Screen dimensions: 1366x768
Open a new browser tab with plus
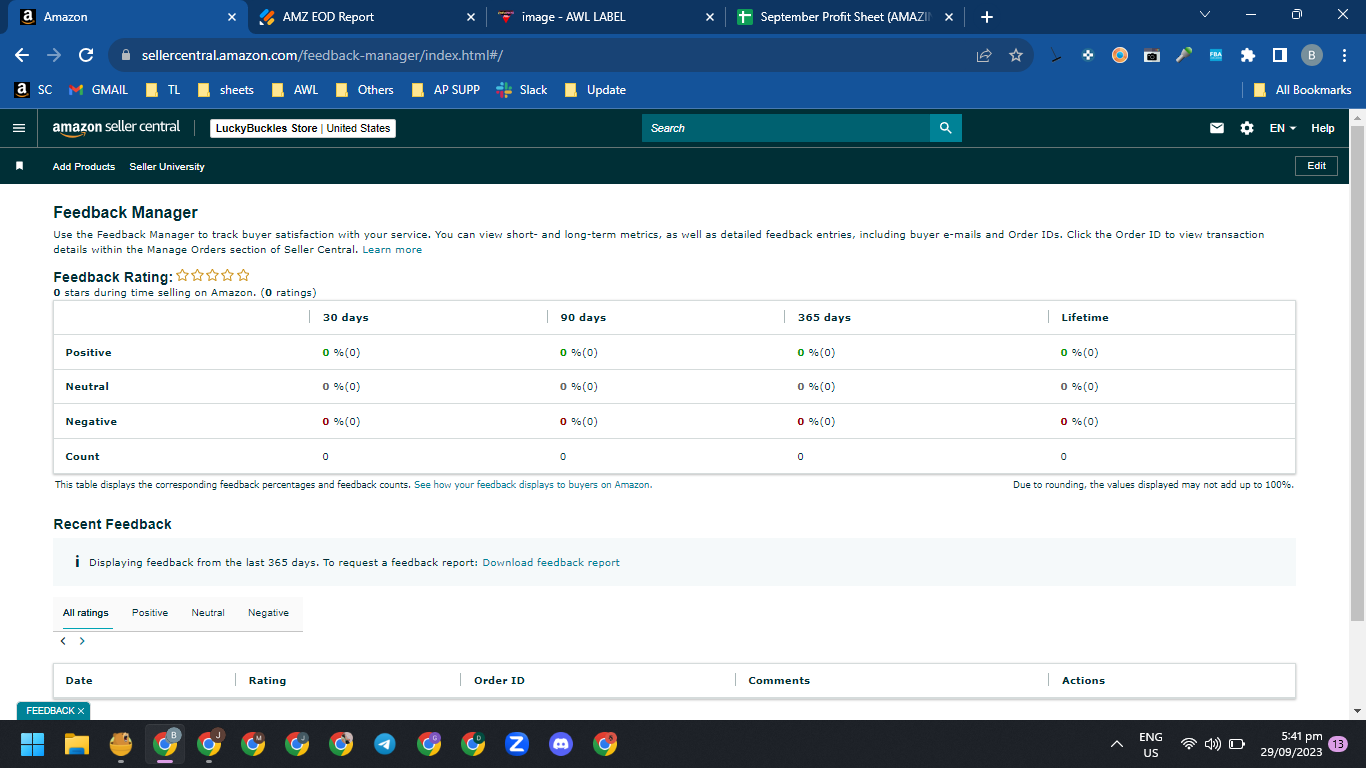pos(987,17)
